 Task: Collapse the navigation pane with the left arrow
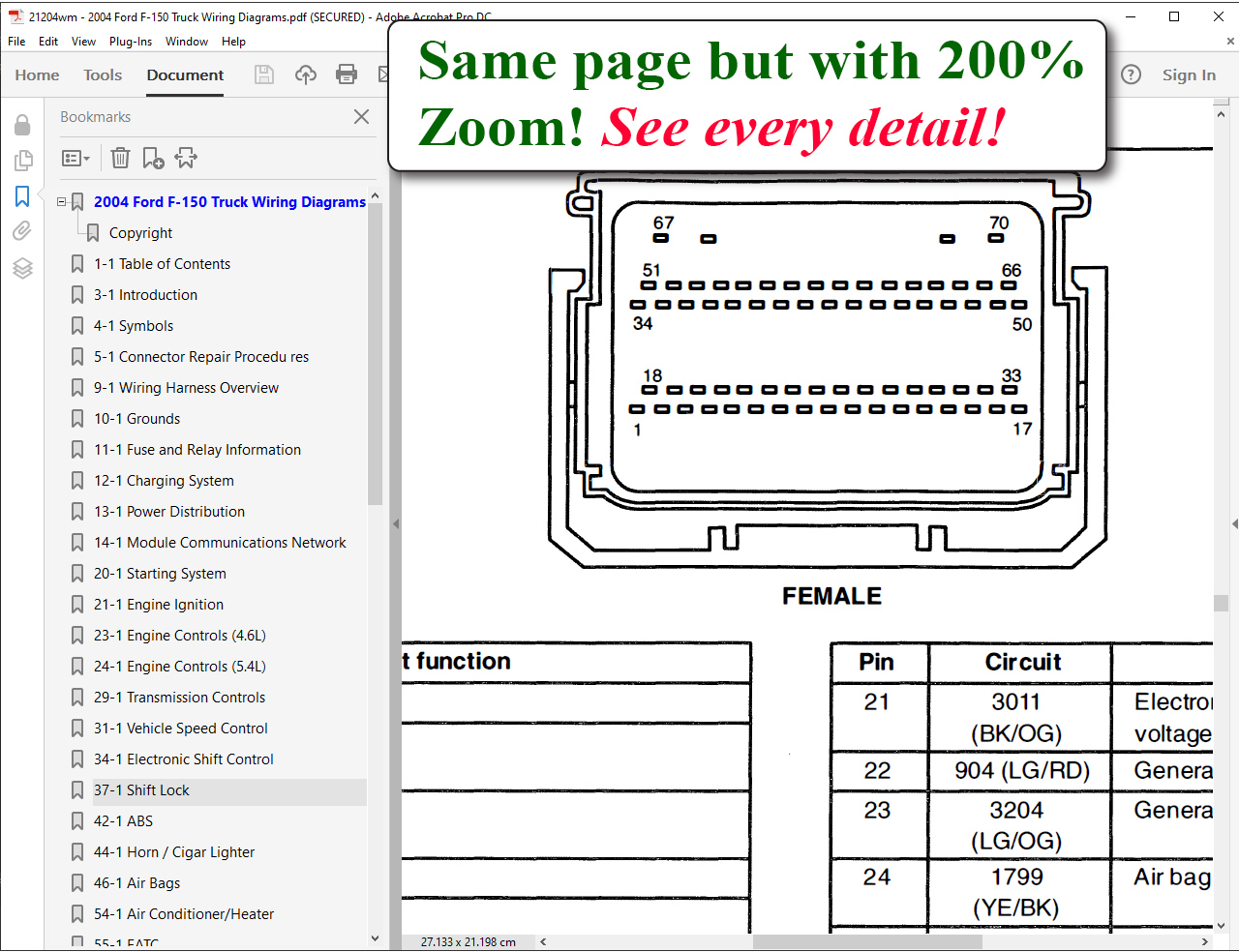click(x=395, y=523)
